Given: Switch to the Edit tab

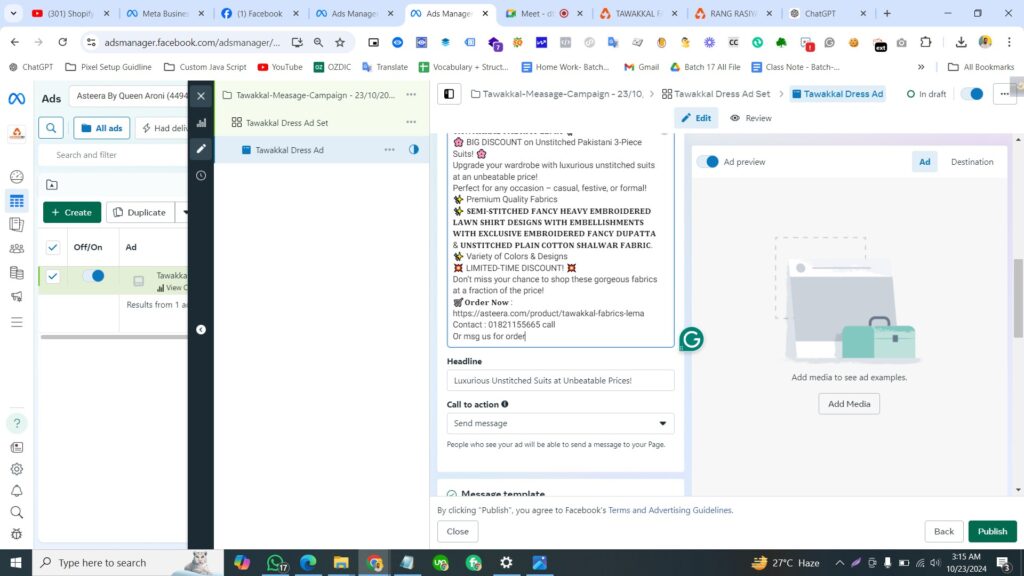Looking at the screenshot, I should 696,118.
